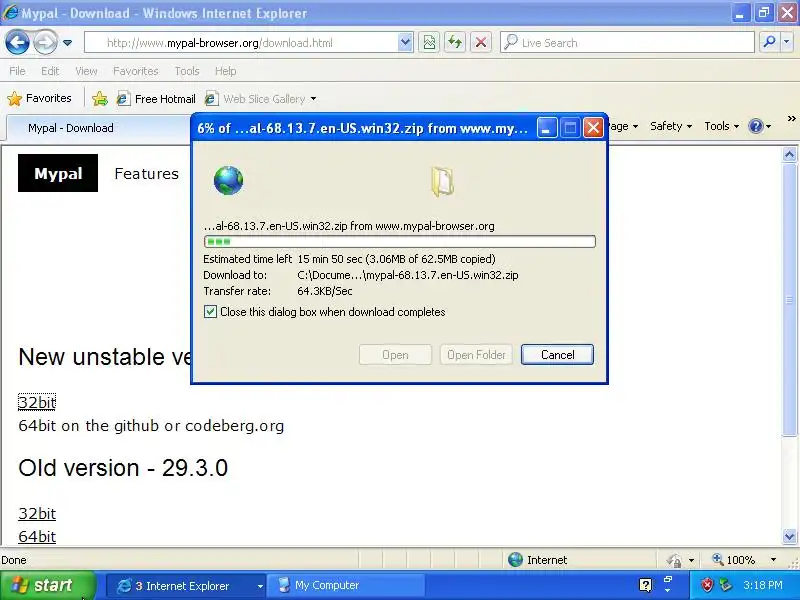Toggle the Compatibility View icon

(430, 43)
